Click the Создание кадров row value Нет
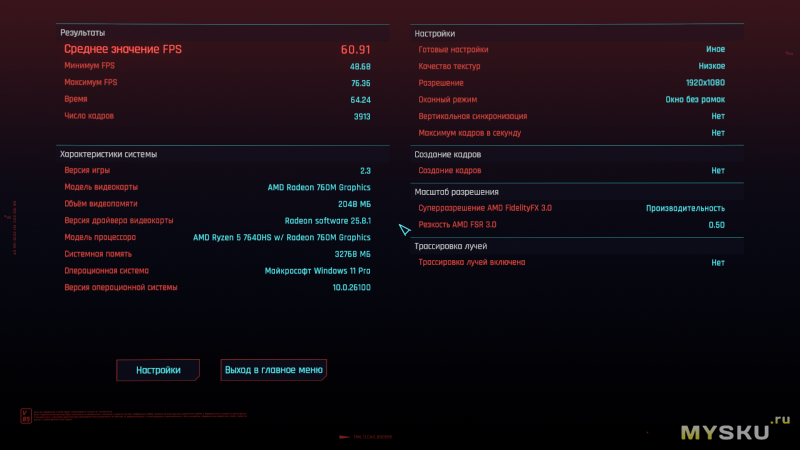The image size is (800, 450). (x=718, y=171)
